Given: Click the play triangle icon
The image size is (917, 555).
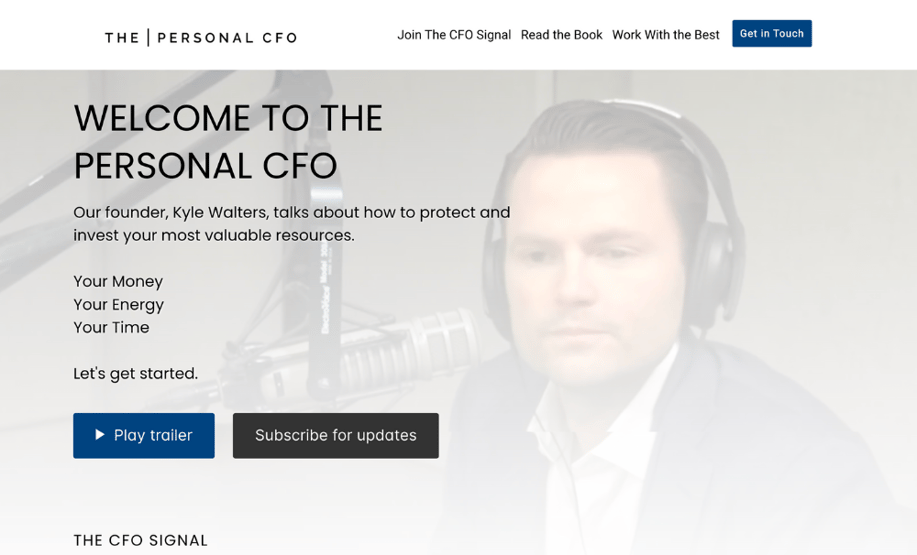Looking at the screenshot, I should point(100,435).
